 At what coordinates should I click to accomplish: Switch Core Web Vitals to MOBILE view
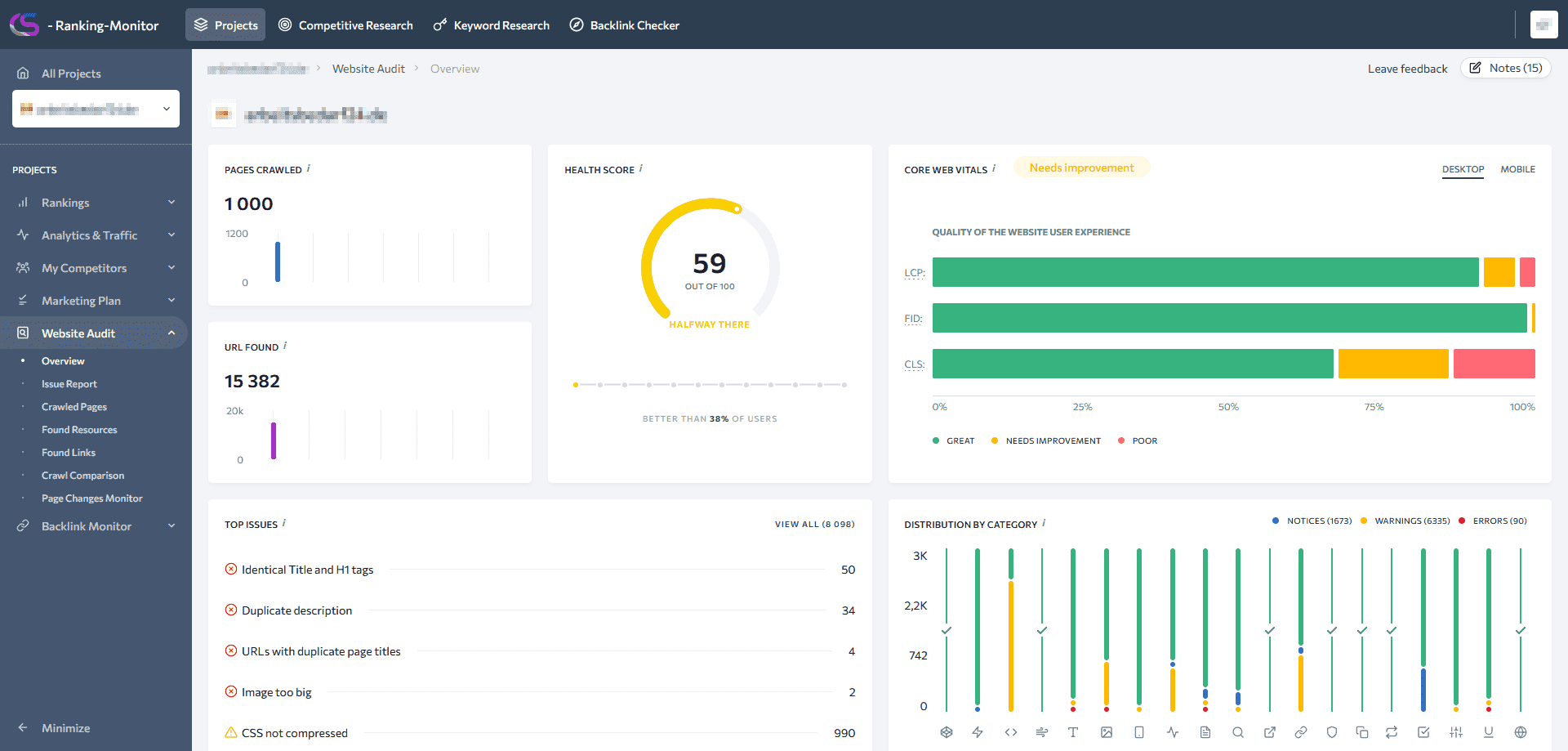(x=1517, y=169)
